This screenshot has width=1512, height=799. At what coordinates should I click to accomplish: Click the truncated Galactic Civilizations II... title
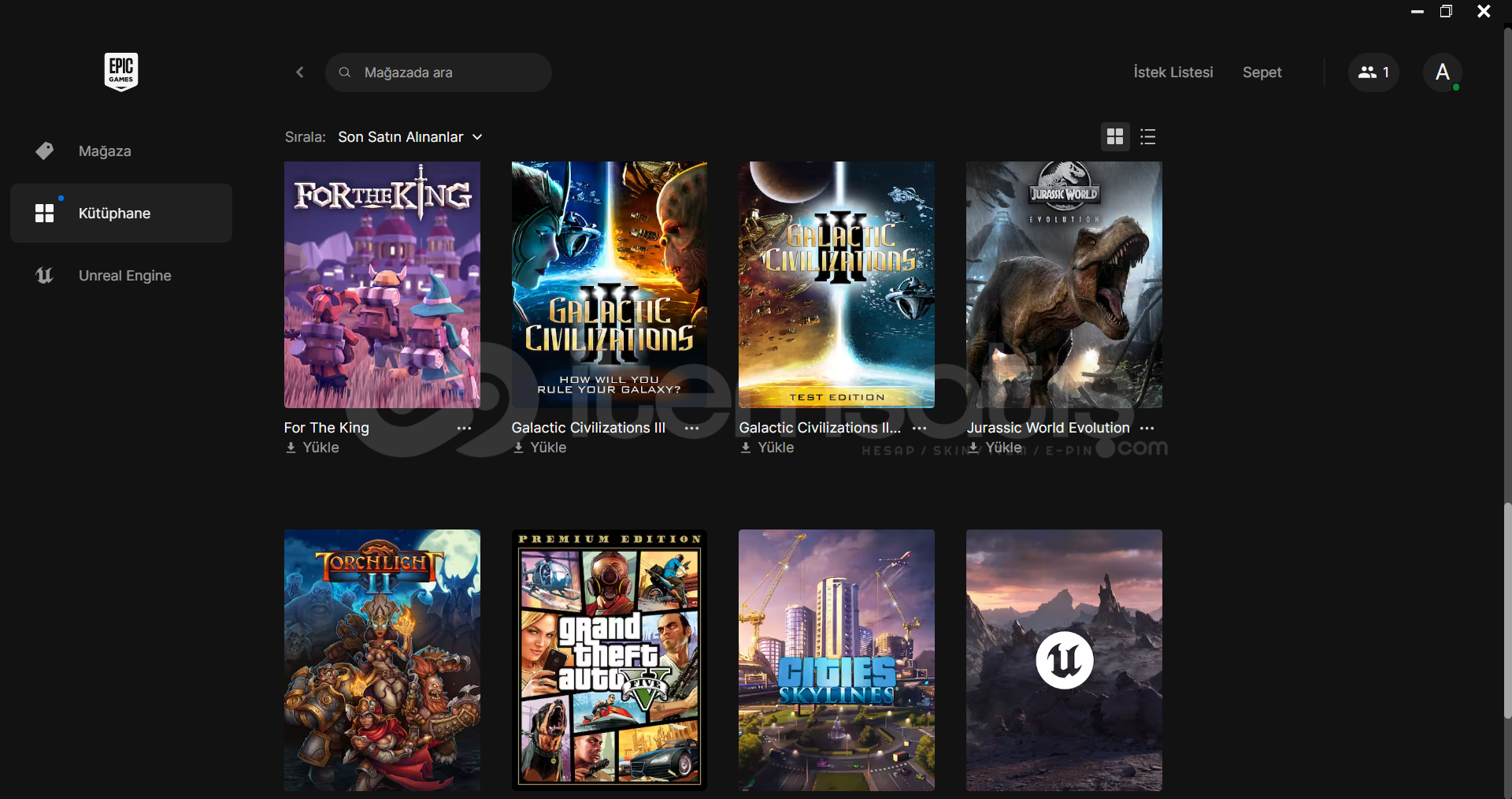coord(820,428)
